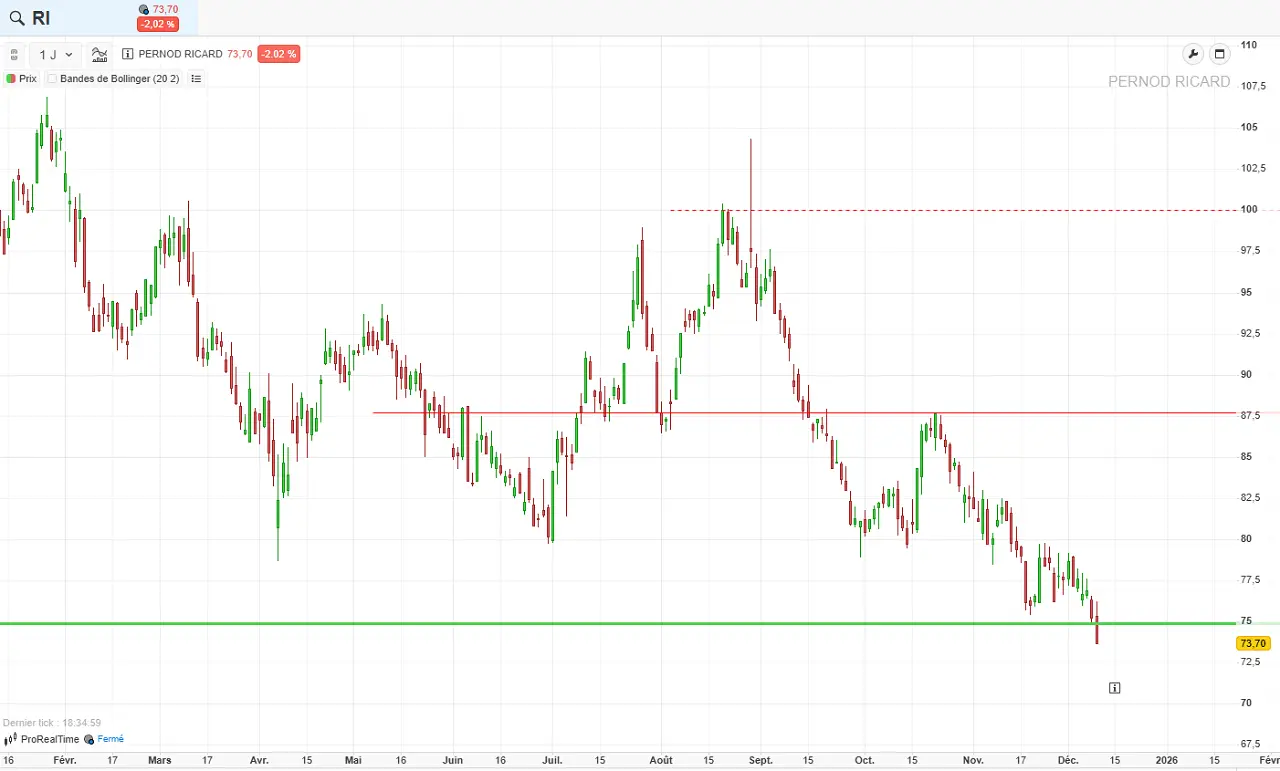This screenshot has width=1280, height=771.
Task: Click the -2.02 % badge in chart toolbar
Action: [278, 54]
